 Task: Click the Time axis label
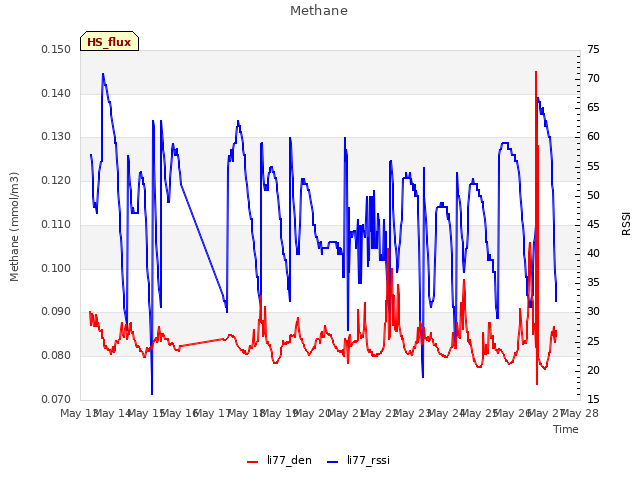pos(566,429)
